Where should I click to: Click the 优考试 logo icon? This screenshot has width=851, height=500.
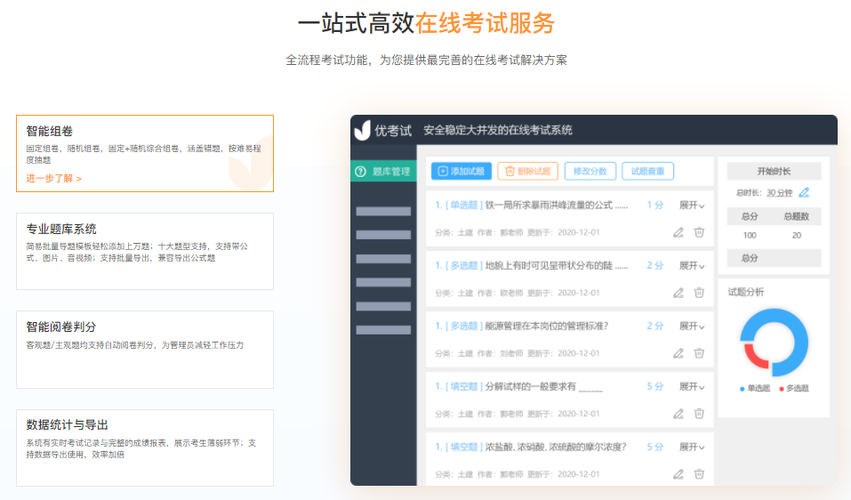pyautogui.click(x=362, y=131)
